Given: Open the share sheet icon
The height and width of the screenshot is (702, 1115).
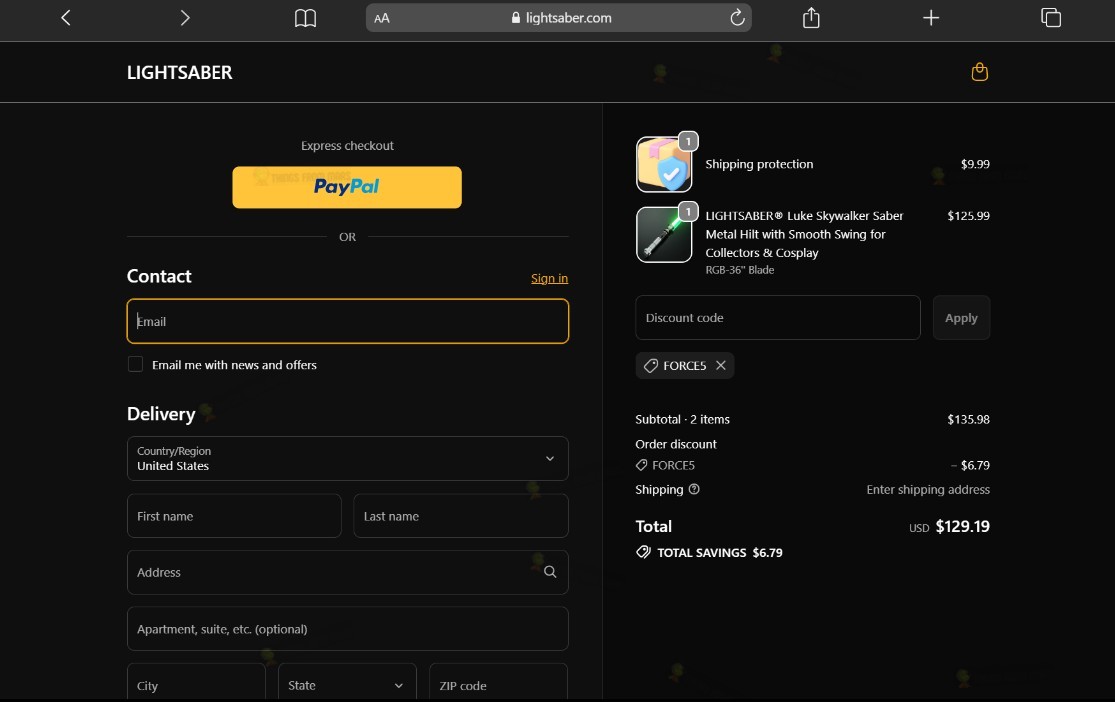Looking at the screenshot, I should click(811, 18).
